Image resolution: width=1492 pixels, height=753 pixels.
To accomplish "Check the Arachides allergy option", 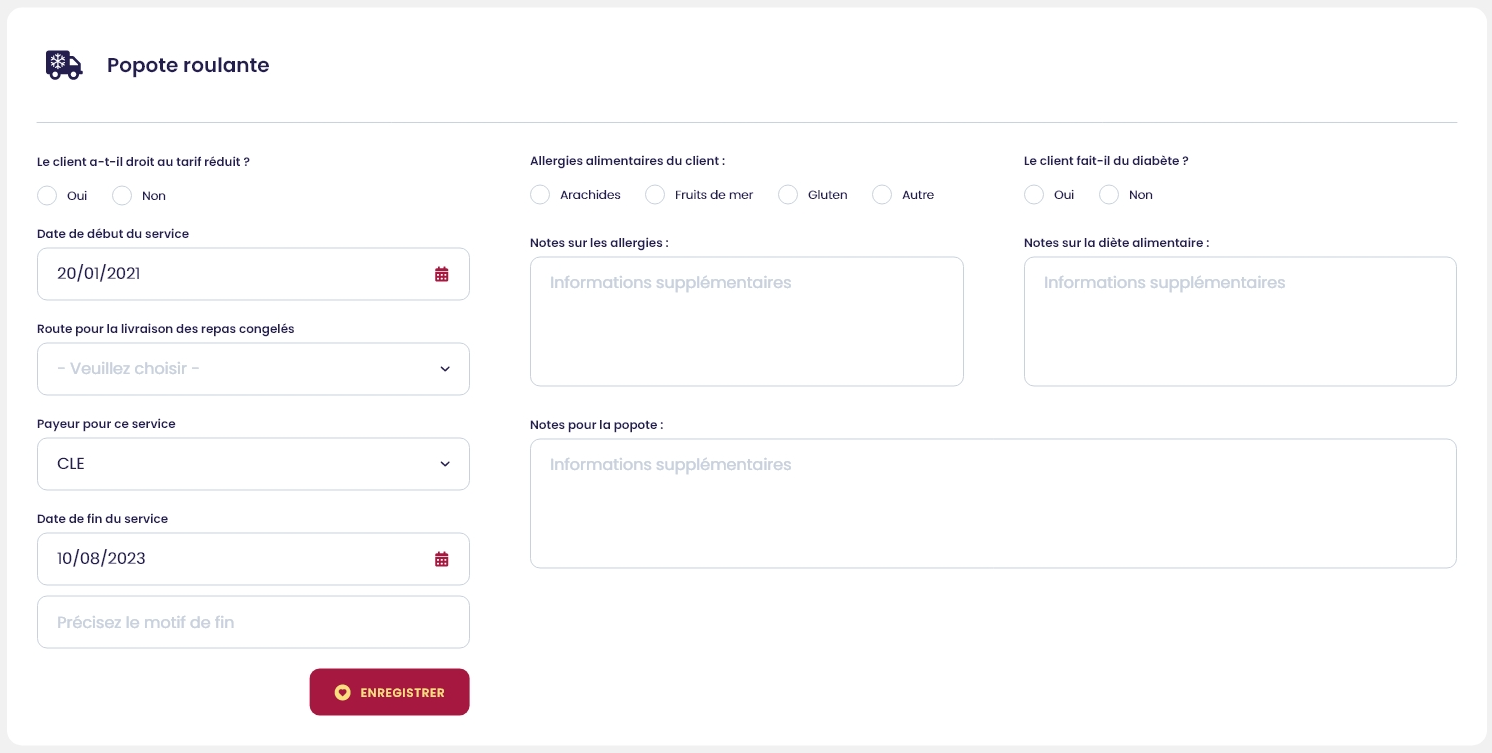I will point(540,195).
